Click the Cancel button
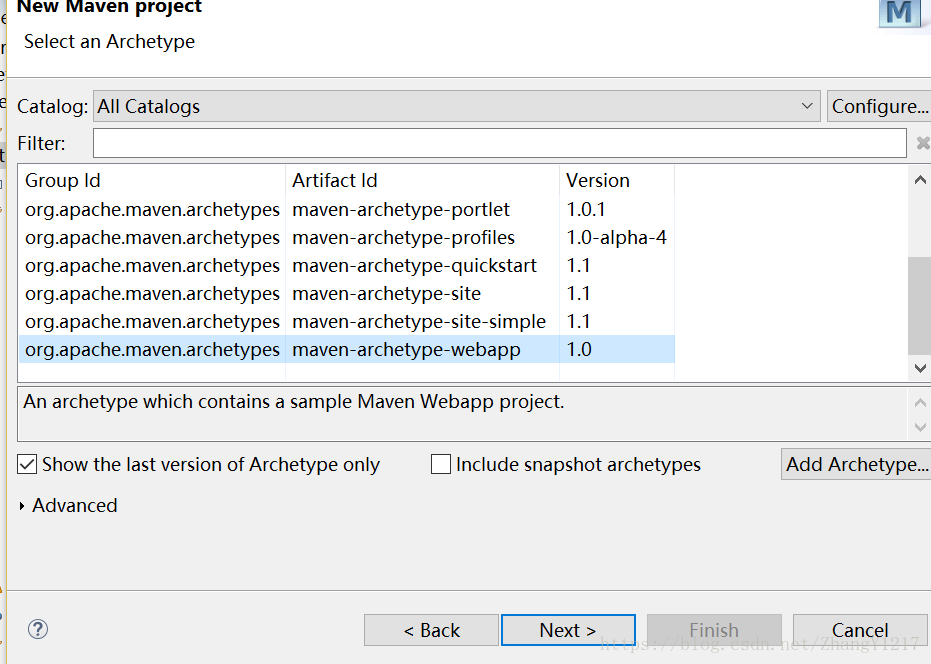The image size is (931, 664). pyautogui.click(x=860, y=630)
